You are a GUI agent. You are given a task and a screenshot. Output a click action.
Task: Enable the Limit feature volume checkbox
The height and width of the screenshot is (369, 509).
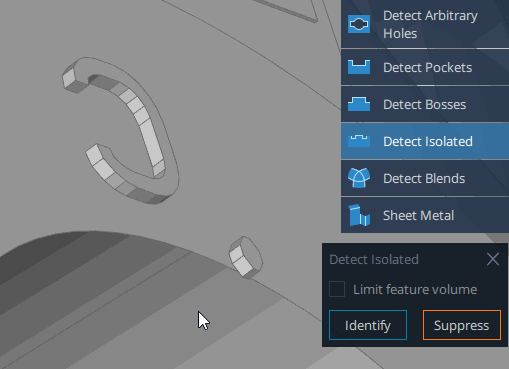(x=337, y=289)
